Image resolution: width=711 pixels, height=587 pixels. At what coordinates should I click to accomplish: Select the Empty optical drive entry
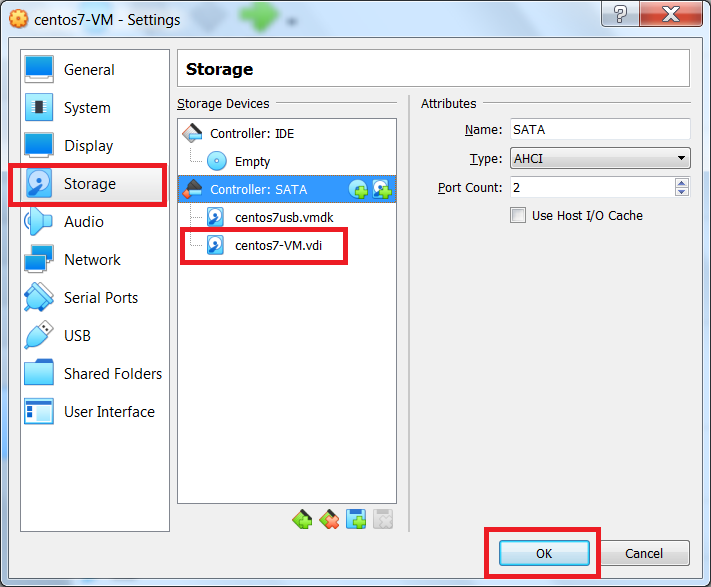coord(252,161)
